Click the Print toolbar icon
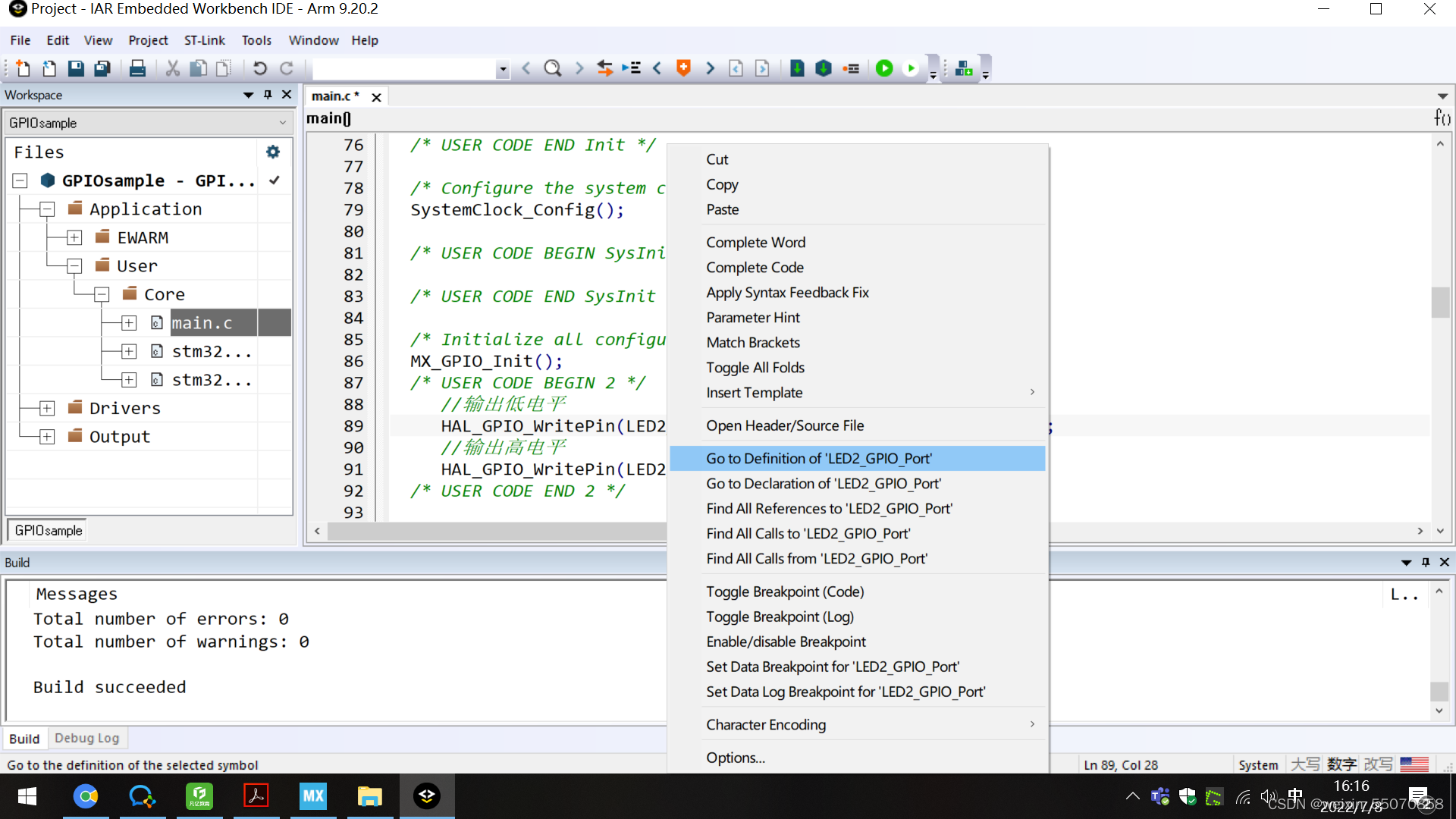The width and height of the screenshot is (1456, 819). 137,69
